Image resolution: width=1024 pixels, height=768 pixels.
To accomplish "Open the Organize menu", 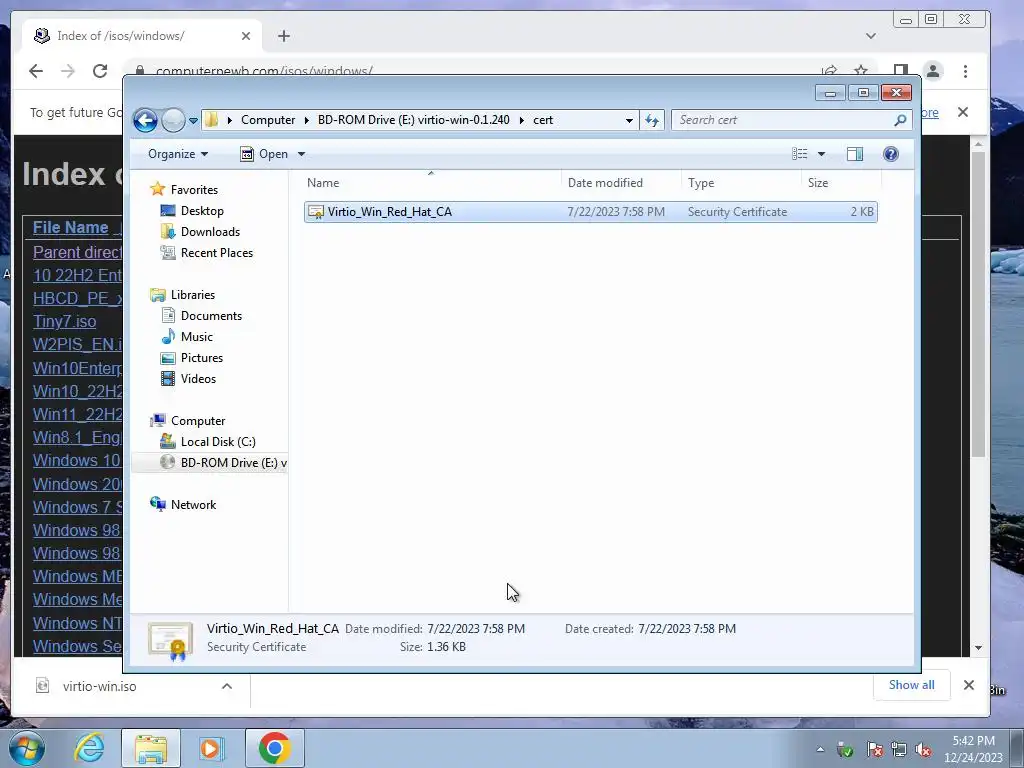I will 178,154.
